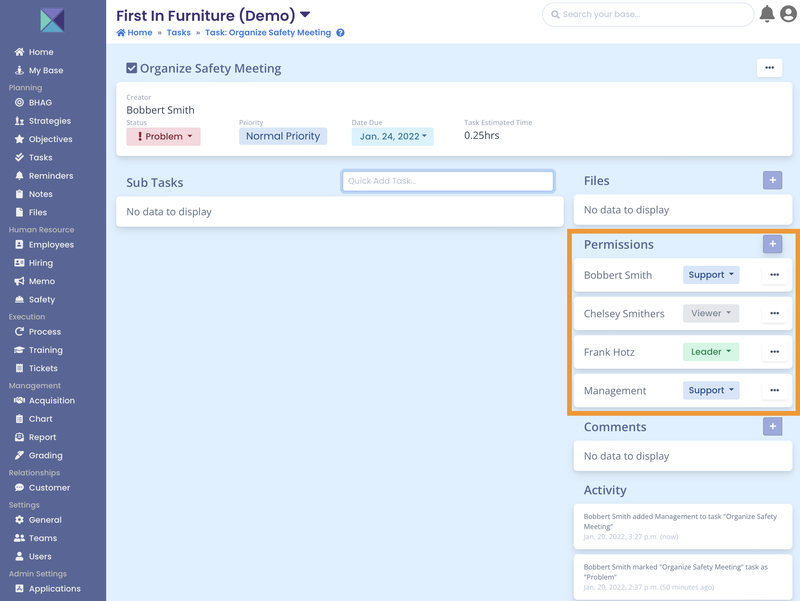Open Chelsey Smithers' Viewer role dropdown
This screenshot has height=601, width=800.
pyautogui.click(x=711, y=313)
